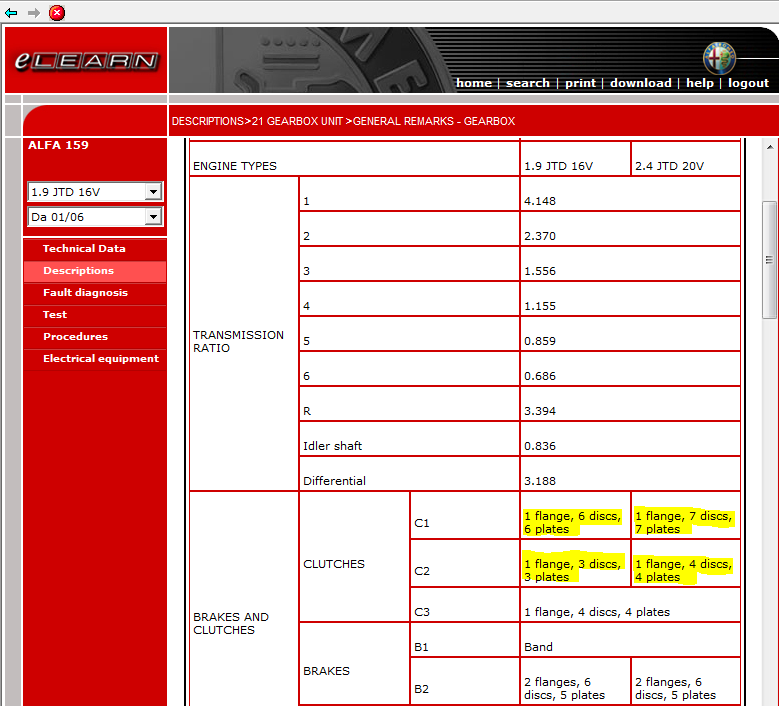Open the home link
The image size is (779, 706).
[474, 83]
